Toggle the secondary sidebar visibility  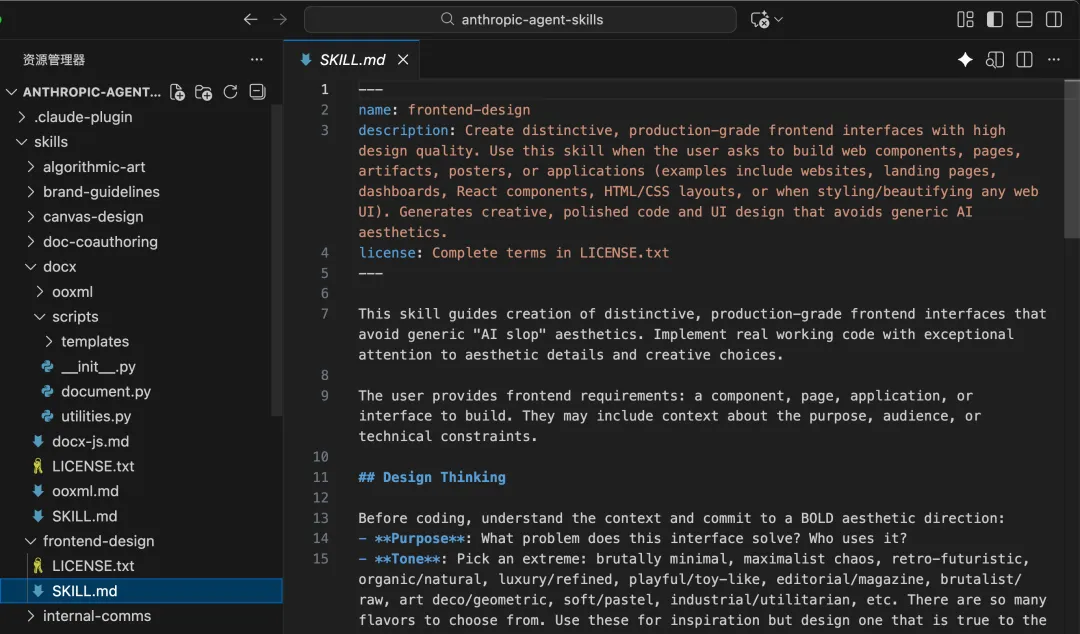pyautogui.click(x=1054, y=20)
